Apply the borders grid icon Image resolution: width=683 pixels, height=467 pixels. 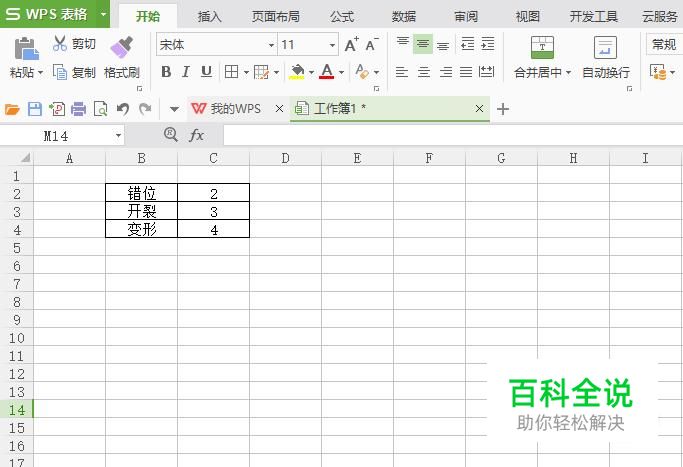231,72
